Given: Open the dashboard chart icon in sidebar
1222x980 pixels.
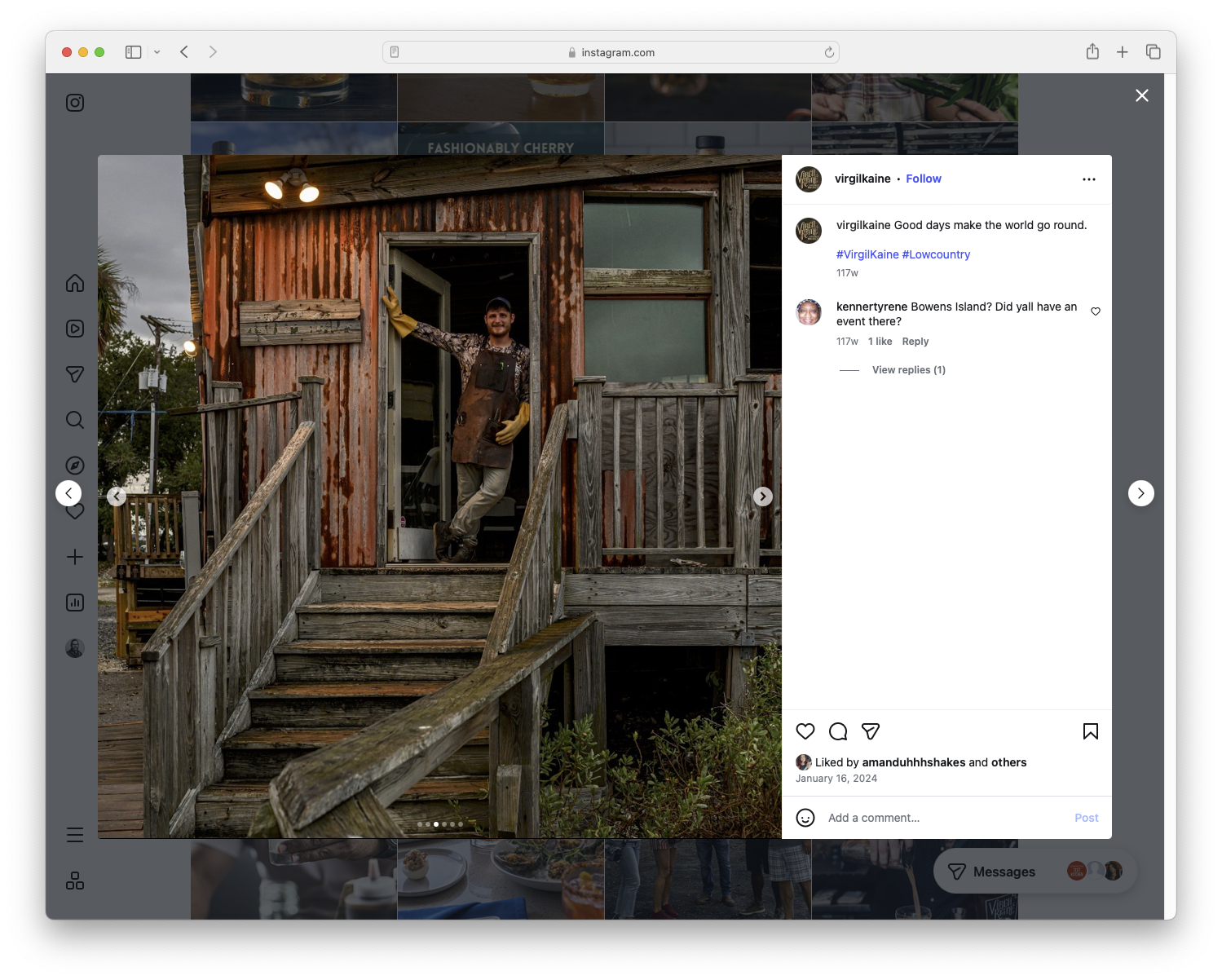Looking at the screenshot, I should click(x=75, y=603).
